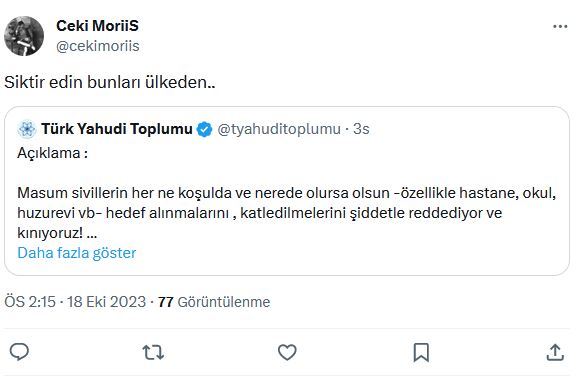Like the tweet with the heart icon
The height and width of the screenshot is (378, 580).
pyautogui.click(x=287, y=352)
